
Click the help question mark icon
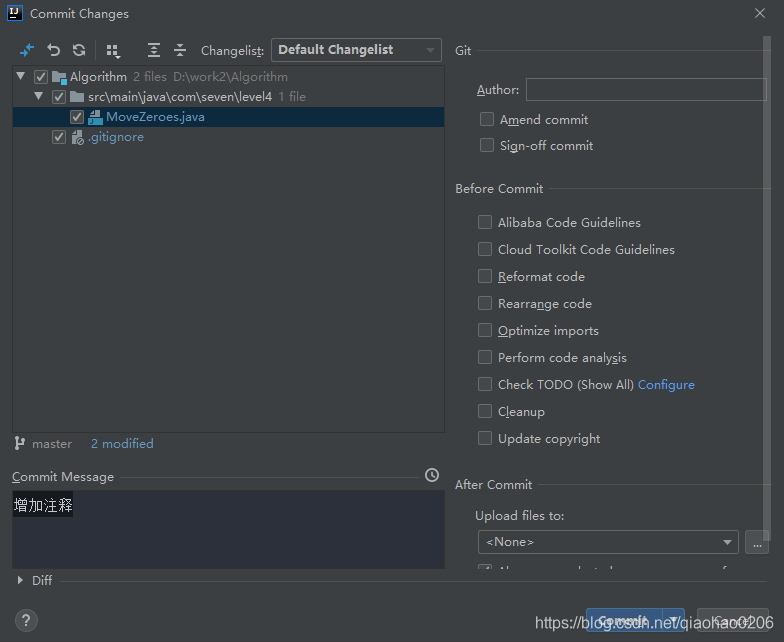point(27,621)
